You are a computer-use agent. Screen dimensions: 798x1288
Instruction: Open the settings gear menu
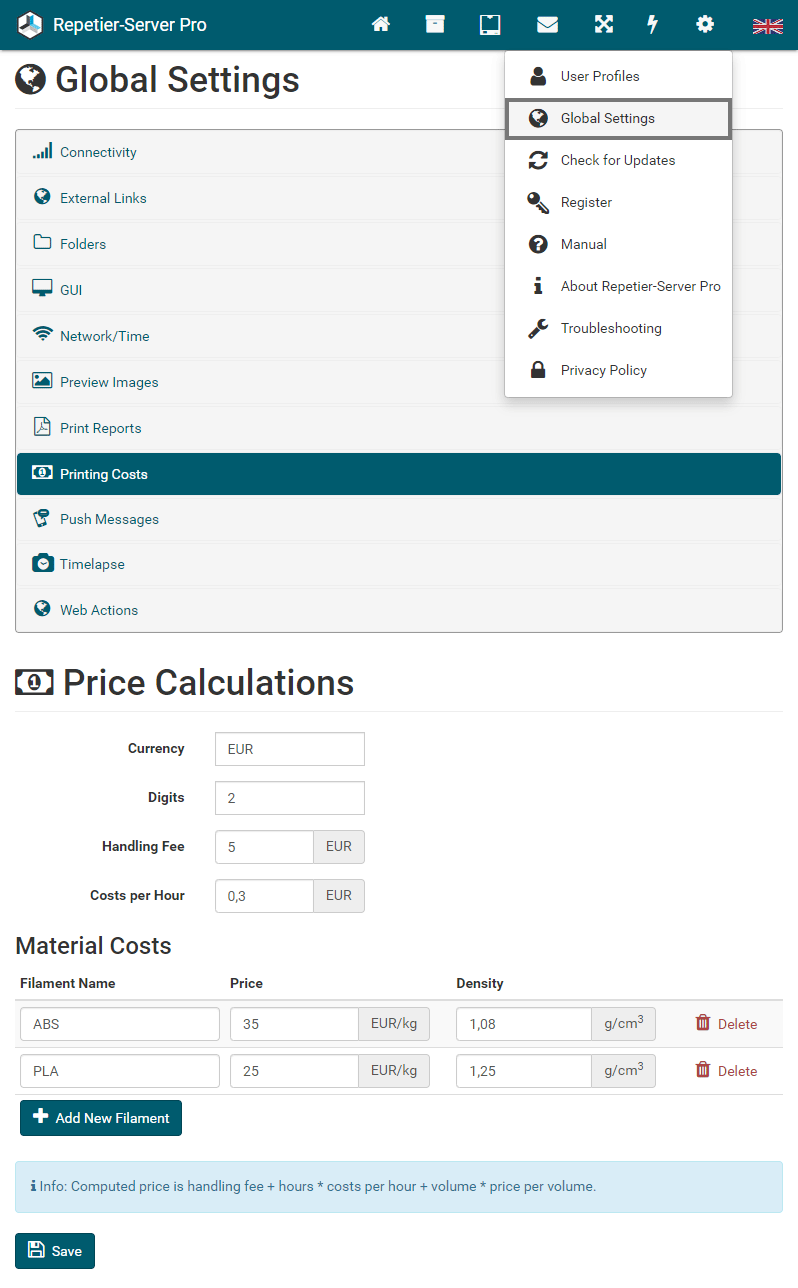(705, 24)
